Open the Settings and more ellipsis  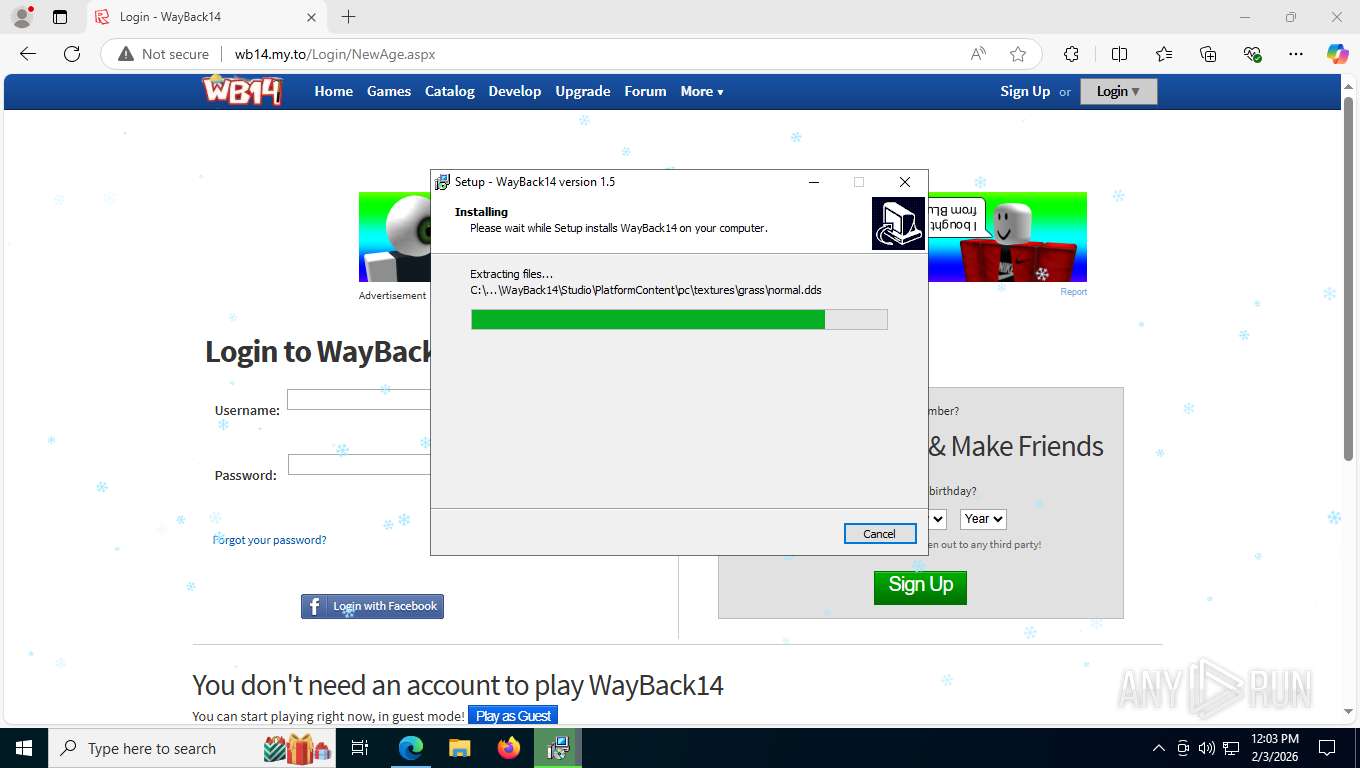click(x=1296, y=54)
